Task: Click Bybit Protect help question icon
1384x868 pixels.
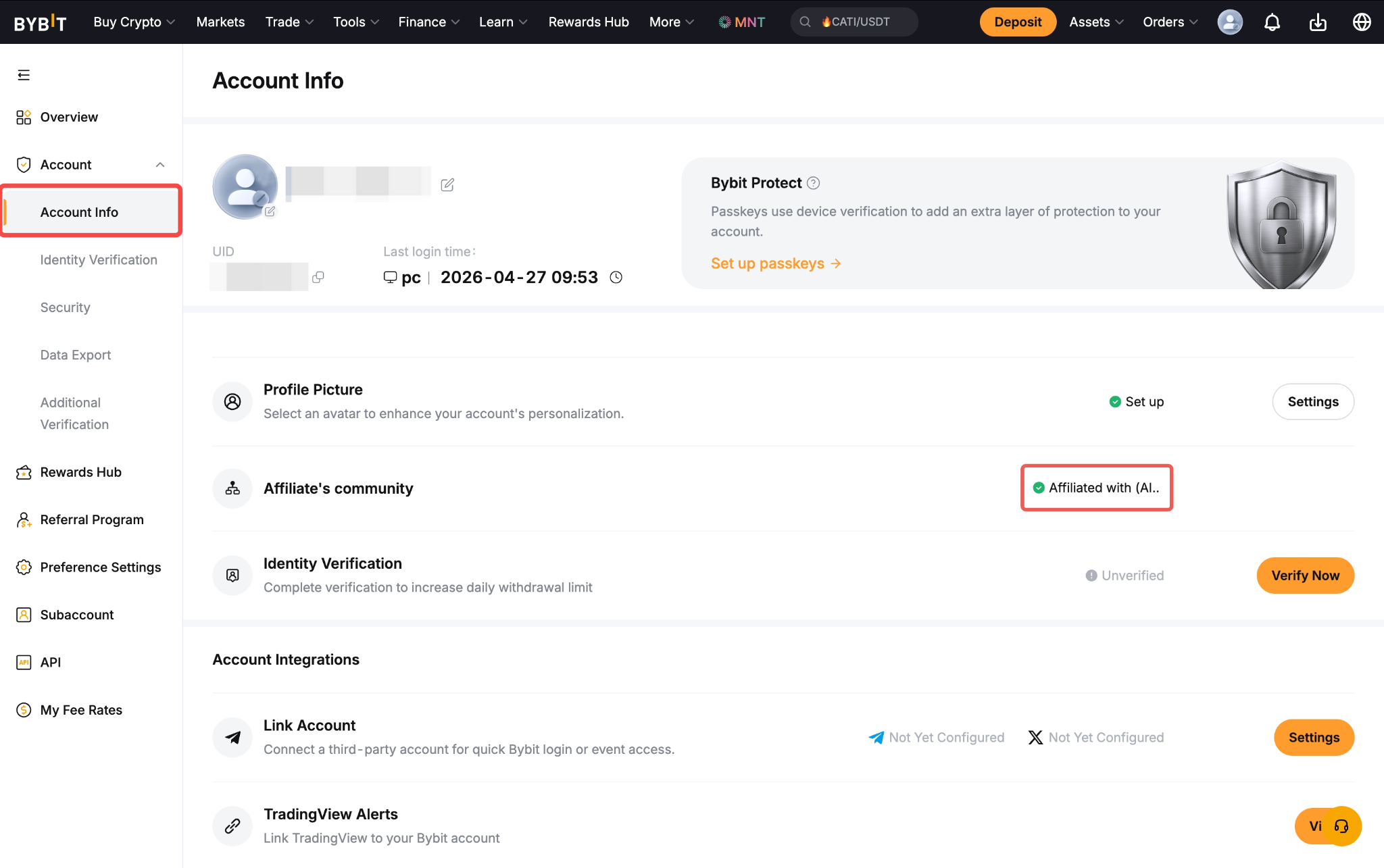Action: point(814,183)
